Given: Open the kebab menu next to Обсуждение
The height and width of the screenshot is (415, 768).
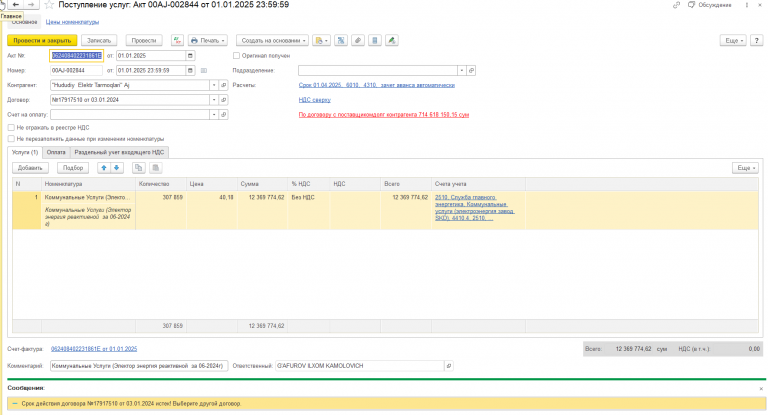Looking at the screenshot, I should pos(747,5).
